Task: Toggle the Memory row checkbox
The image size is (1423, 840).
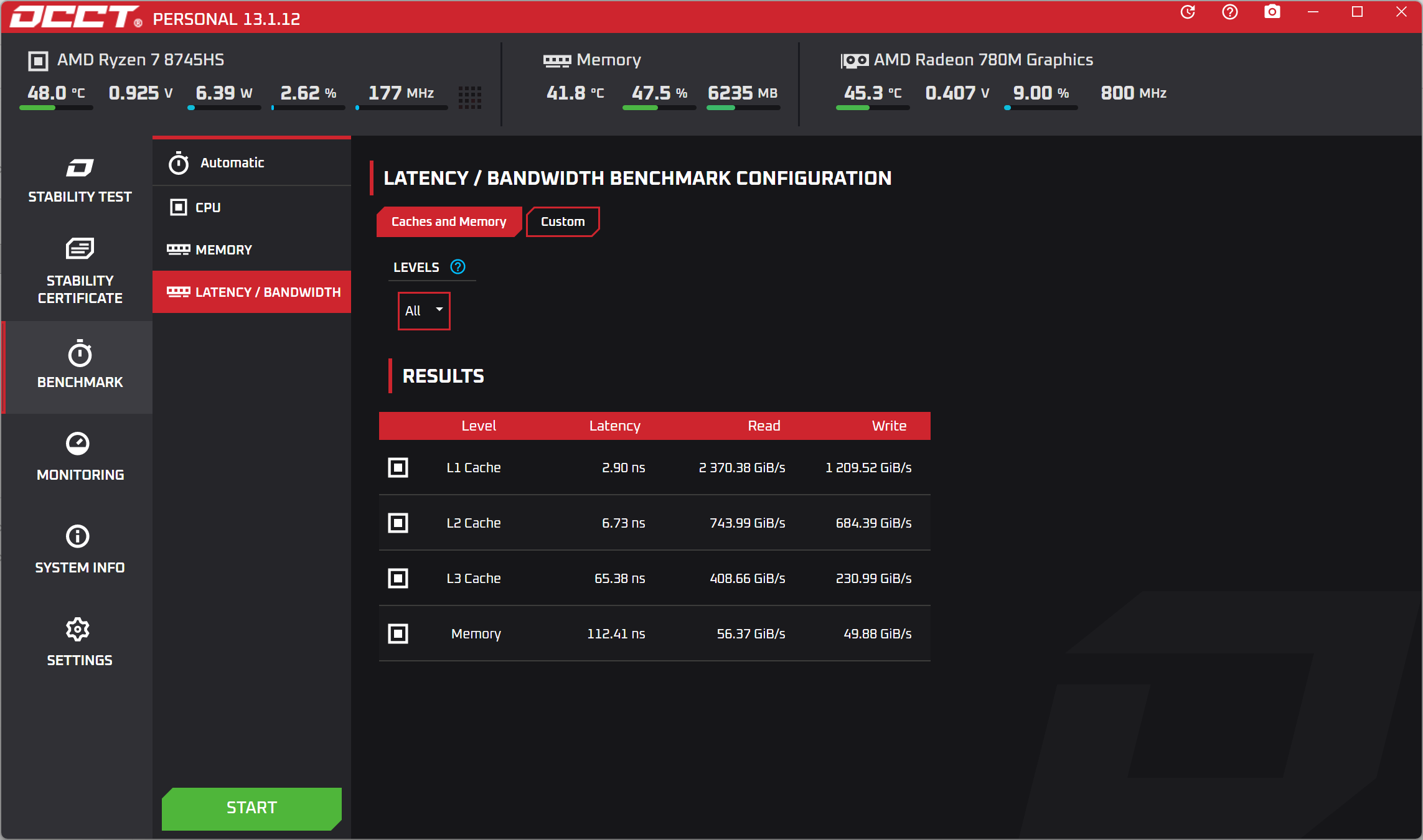Action: tap(398, 633)
